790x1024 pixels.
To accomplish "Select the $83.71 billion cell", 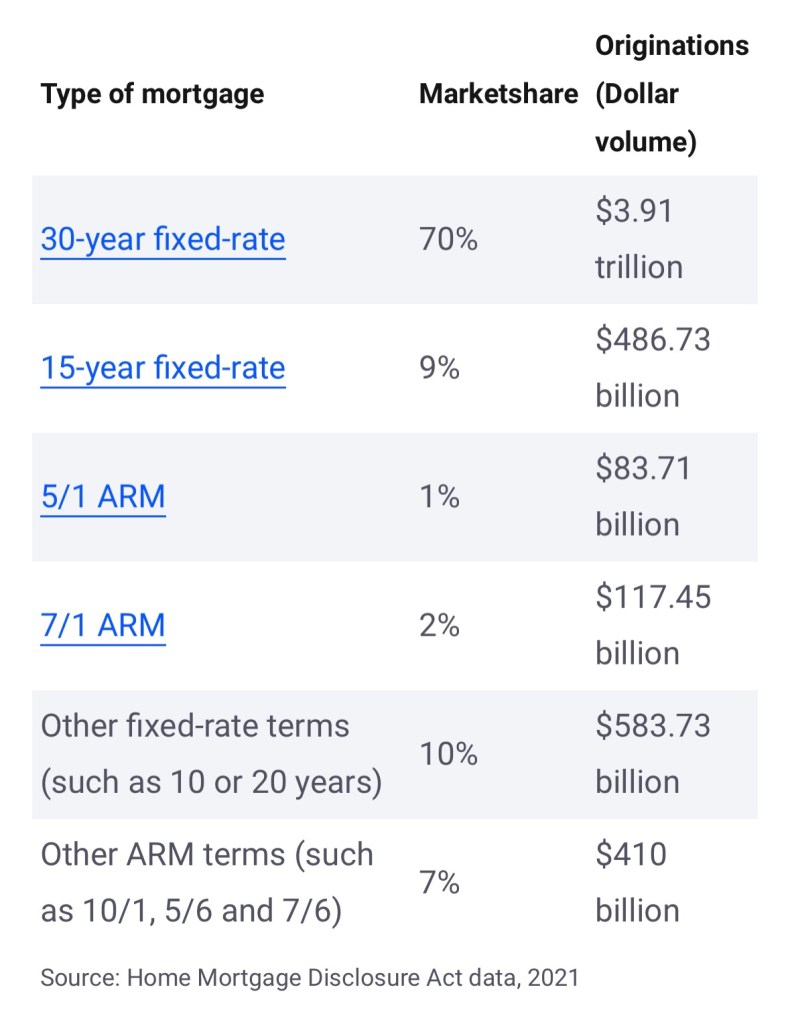I will tap(642, 497).
